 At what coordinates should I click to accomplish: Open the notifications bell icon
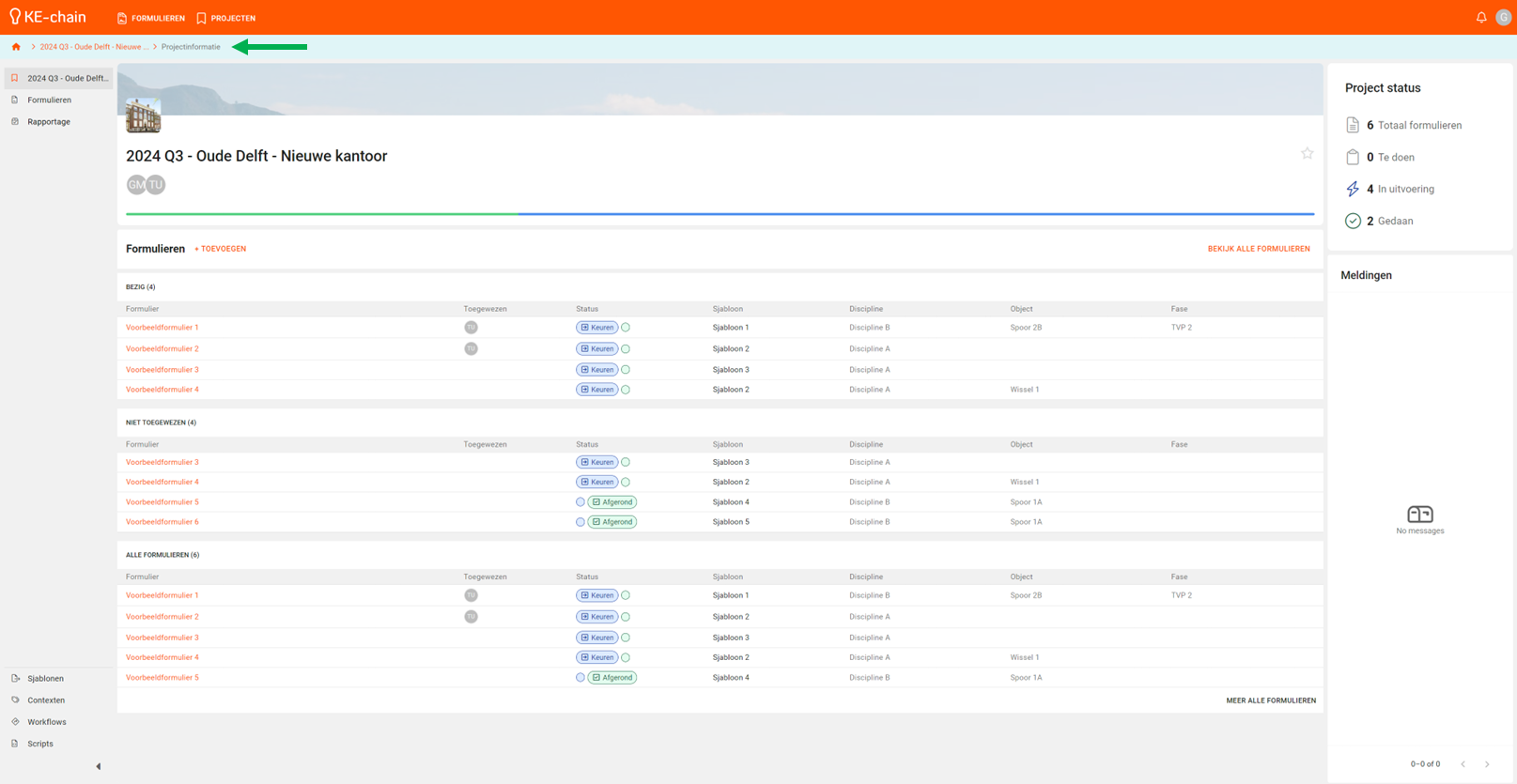1481,18
